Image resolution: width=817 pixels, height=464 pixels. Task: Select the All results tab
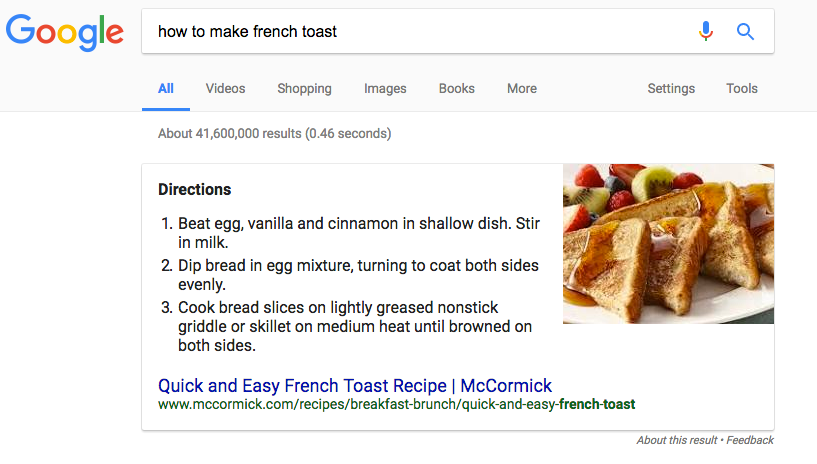click(x=166, y=88)
